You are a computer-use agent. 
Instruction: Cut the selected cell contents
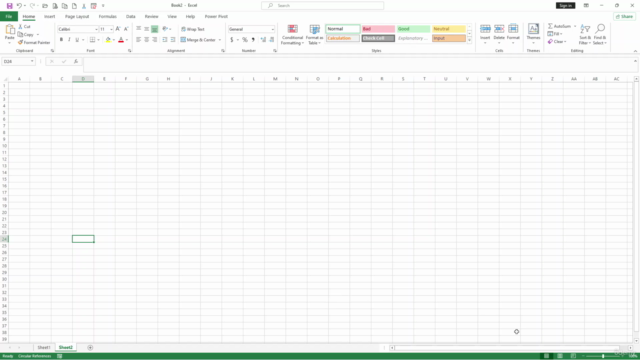24,27
